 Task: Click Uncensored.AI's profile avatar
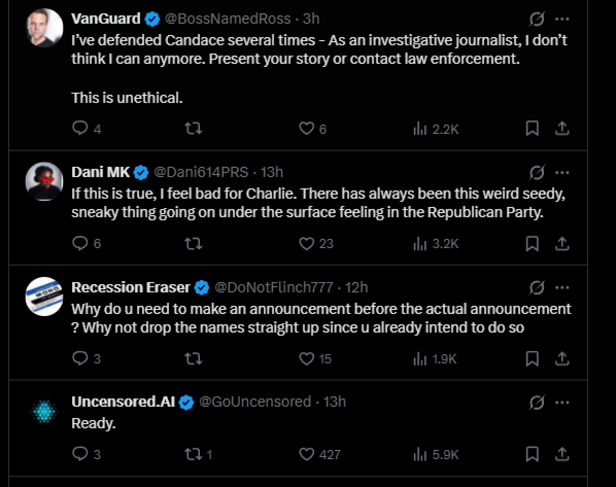tap(43, 412)
